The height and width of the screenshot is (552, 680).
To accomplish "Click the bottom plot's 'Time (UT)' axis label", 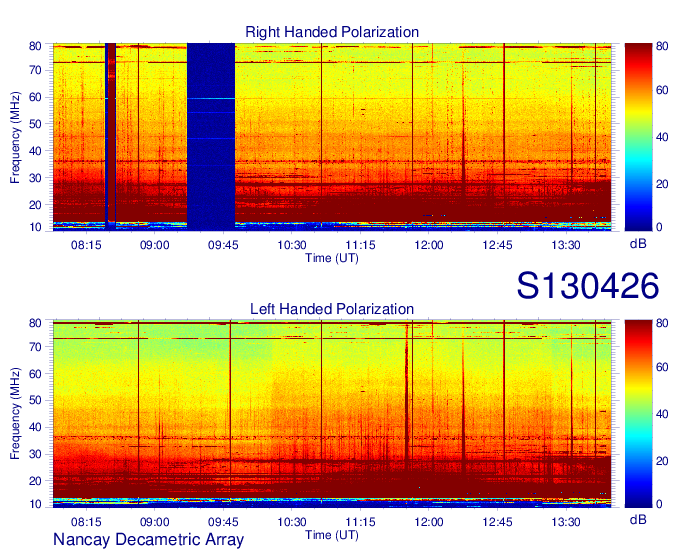I will coord(332,535).
